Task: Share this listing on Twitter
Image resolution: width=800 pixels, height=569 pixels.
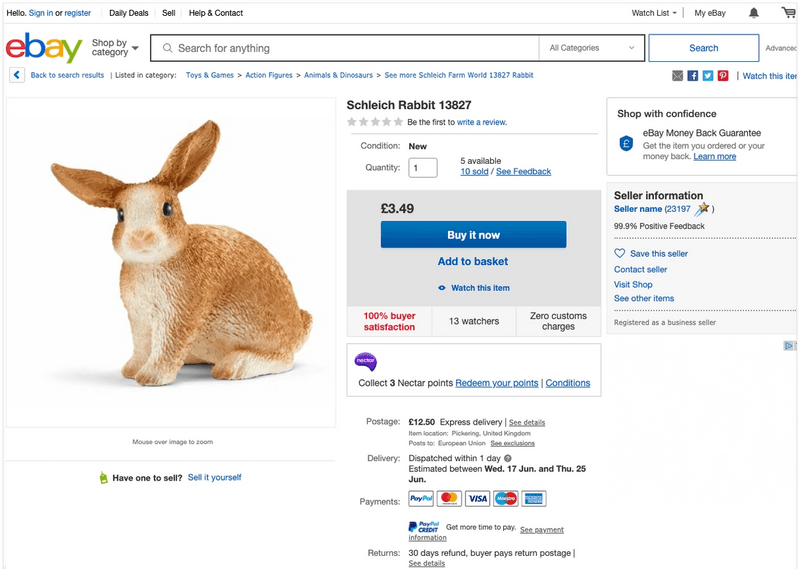Action: [x=708, y=76]
